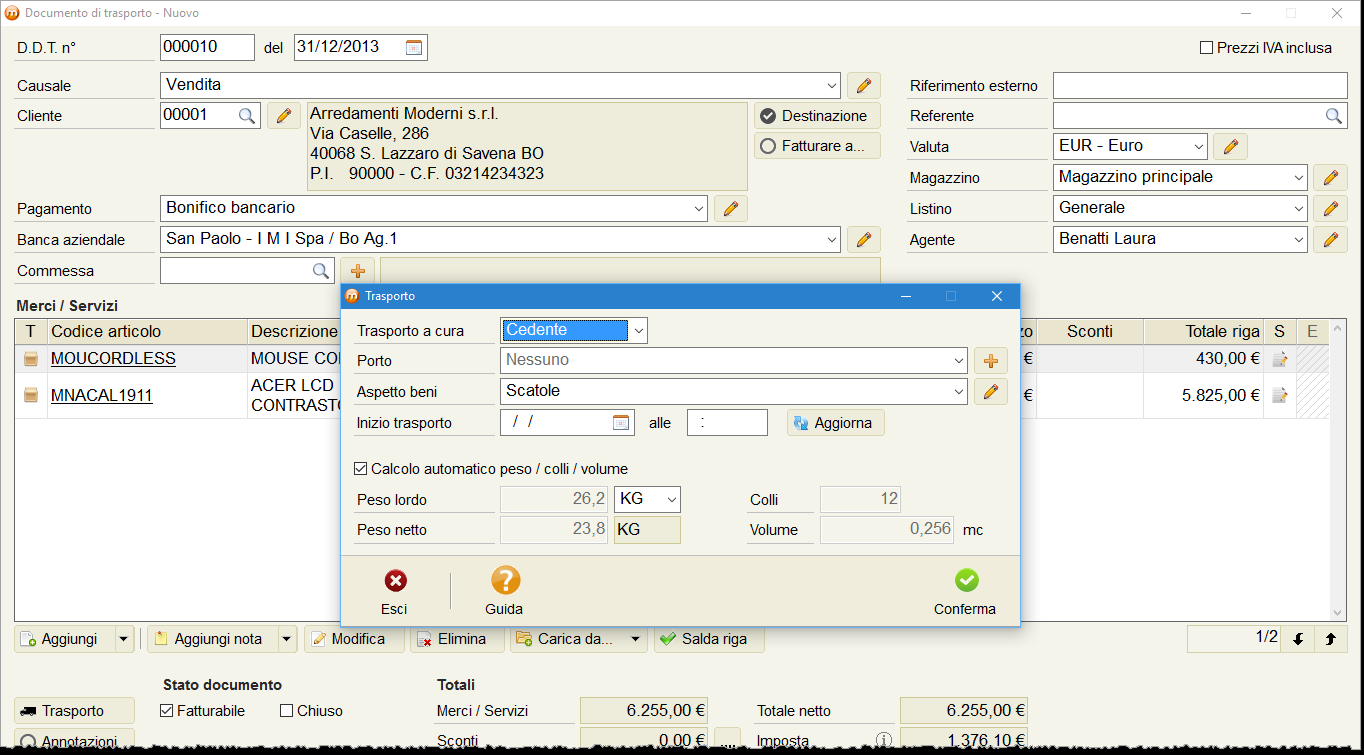This screenshot has height=755, width=1364.
Task: Edit the Cliente record with its pencil icon
Action: (284, 116)
